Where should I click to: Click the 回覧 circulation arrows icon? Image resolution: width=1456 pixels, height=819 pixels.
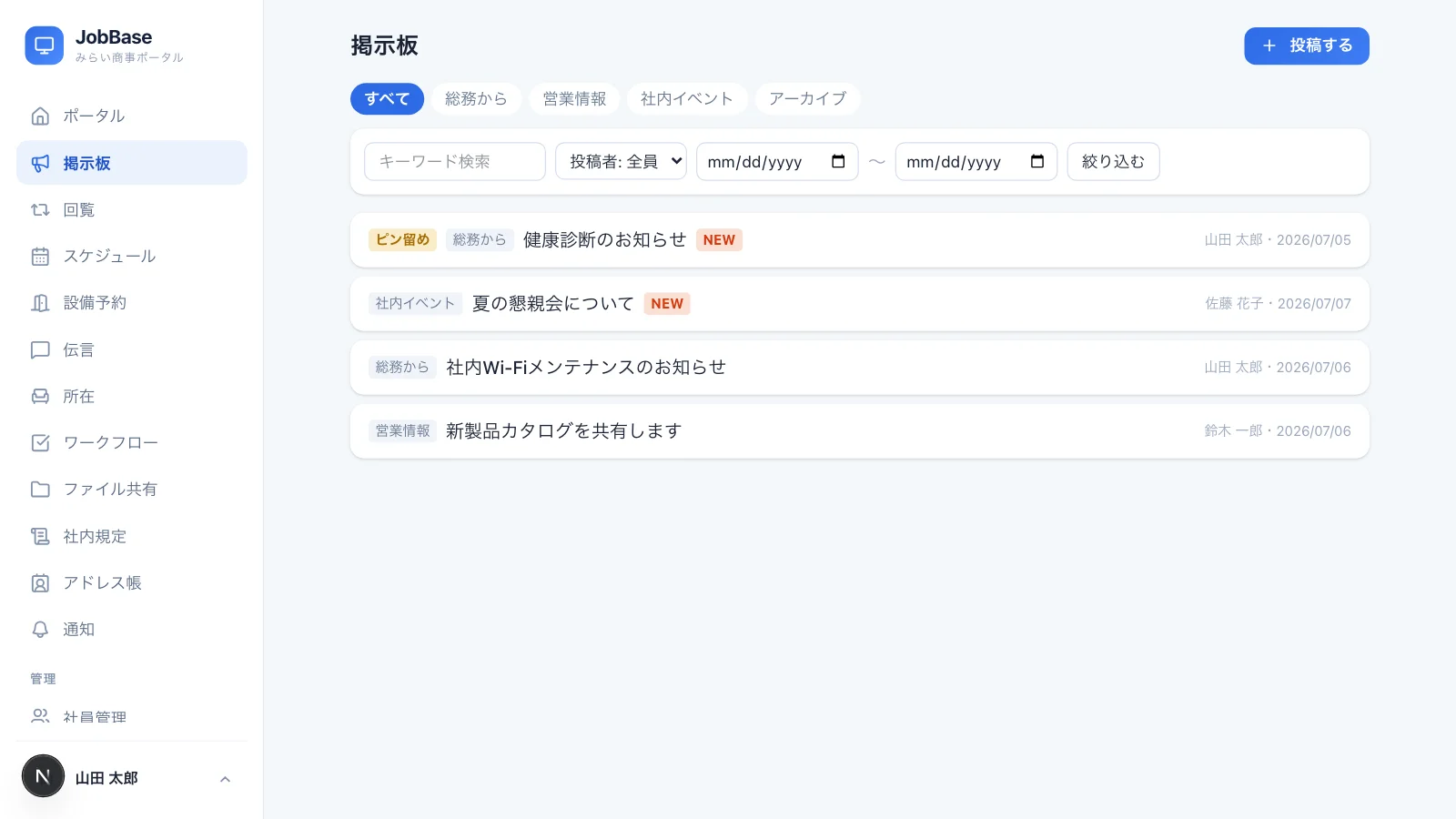click(x=40, y=210)
